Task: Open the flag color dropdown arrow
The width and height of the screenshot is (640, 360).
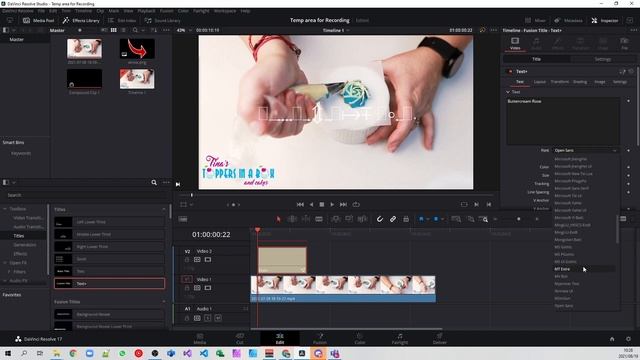Action: [427, 220]
